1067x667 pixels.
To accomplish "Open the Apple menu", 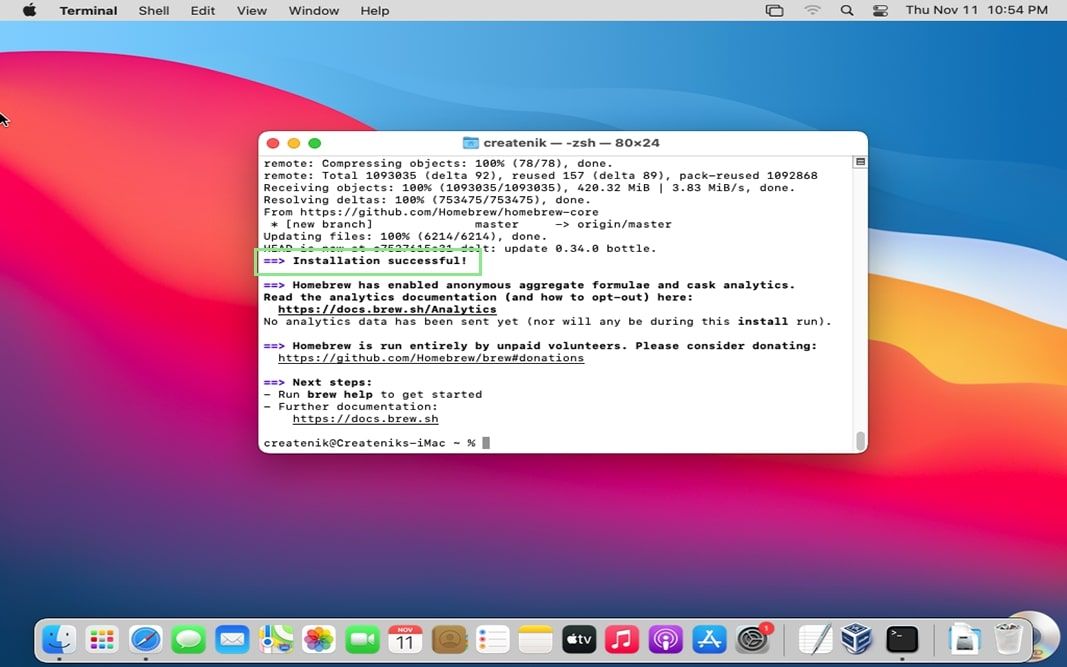I will (28, 10).
